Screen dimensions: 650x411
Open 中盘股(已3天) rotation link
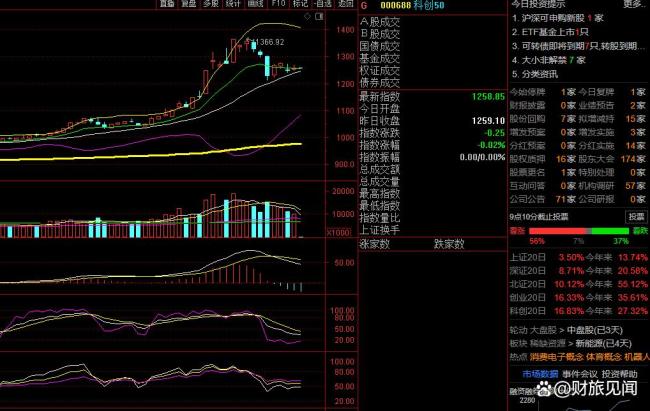click(x=595, y=331)
